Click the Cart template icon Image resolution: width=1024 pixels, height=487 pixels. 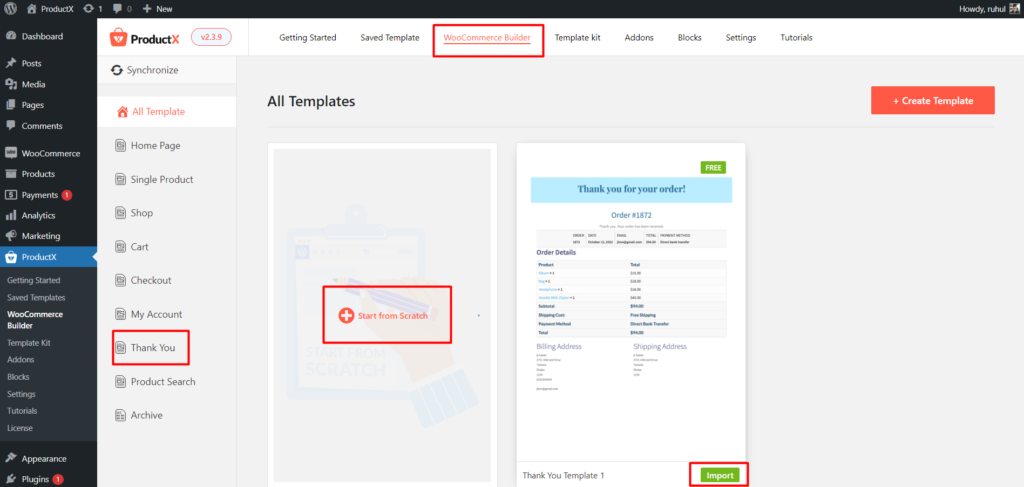coord(120,247)
